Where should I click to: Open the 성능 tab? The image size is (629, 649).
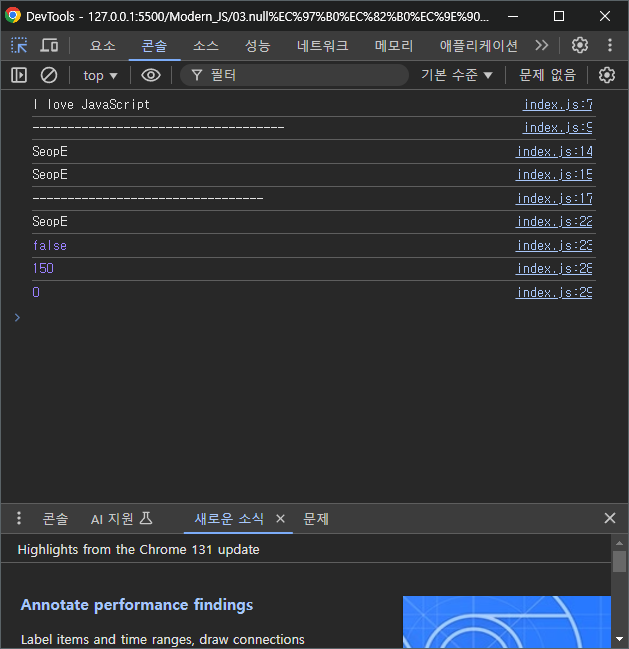257,45
